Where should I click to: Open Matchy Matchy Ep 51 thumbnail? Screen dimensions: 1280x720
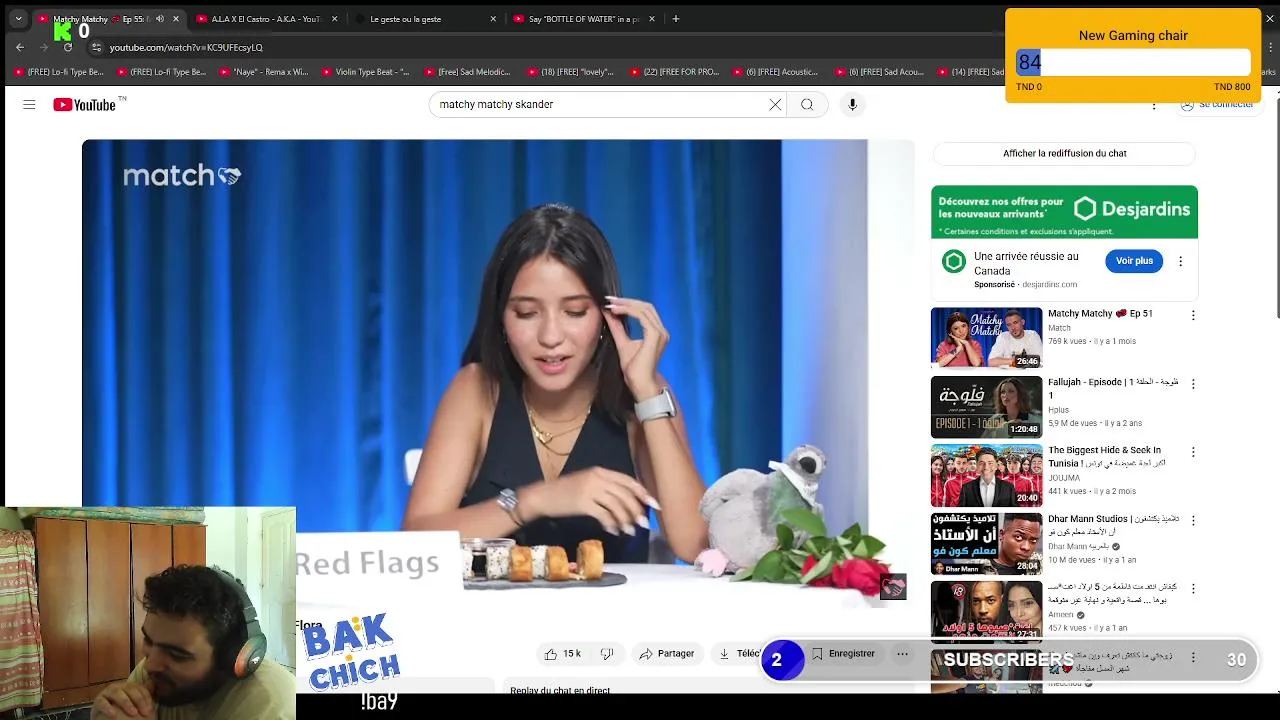click(x=986, y=338)
